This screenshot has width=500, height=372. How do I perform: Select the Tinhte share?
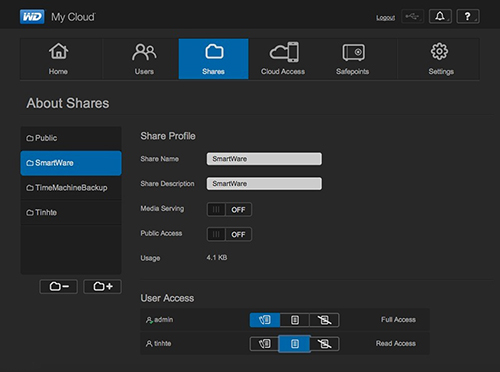point(71,212)
